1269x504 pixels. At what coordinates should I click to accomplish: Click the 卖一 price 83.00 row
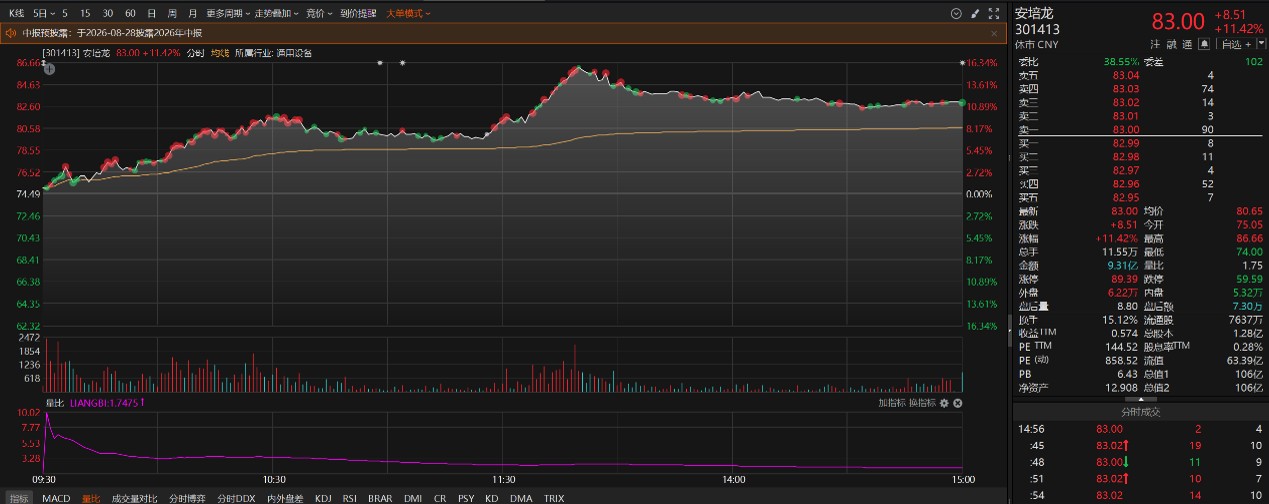(1140, 129)
